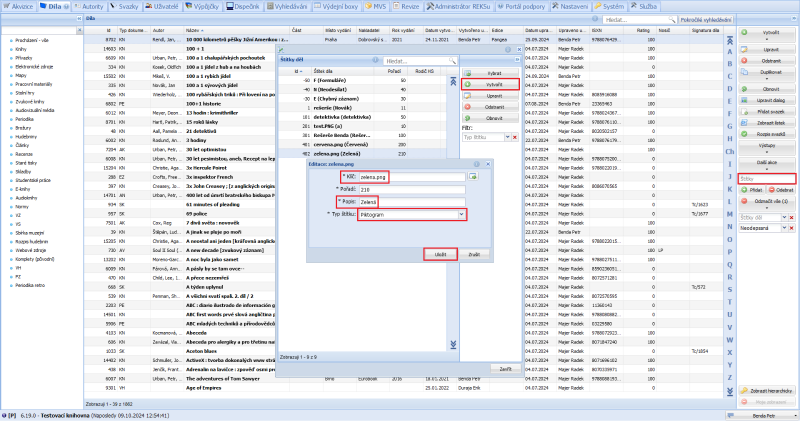Screen dimensions: 800x422
Task: Open the Typ štítku dropdown showing Piktogram
Action: [x=460, y=214]
